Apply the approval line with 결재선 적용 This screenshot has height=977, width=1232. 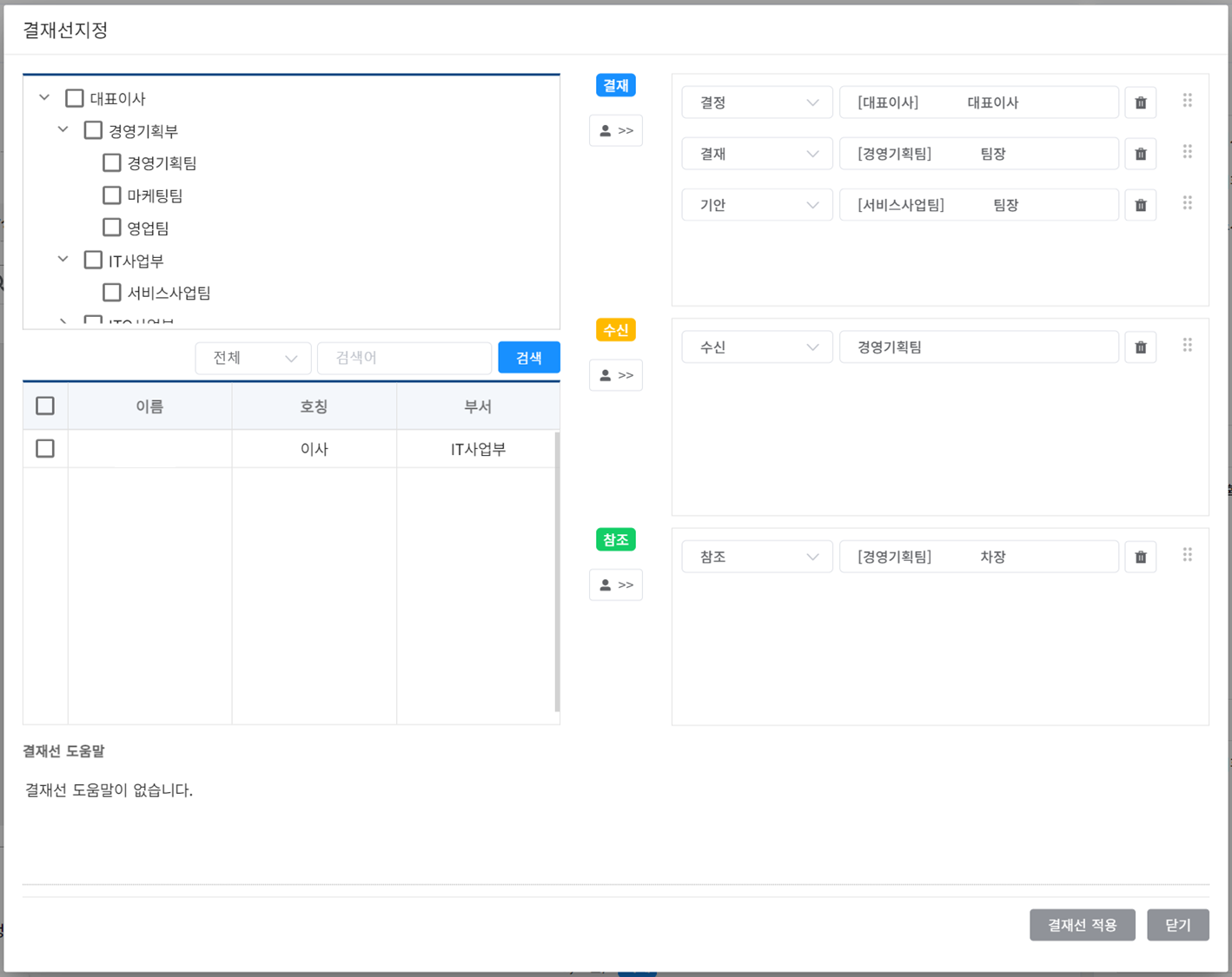pyautogui.click(x=1082, y=925)
